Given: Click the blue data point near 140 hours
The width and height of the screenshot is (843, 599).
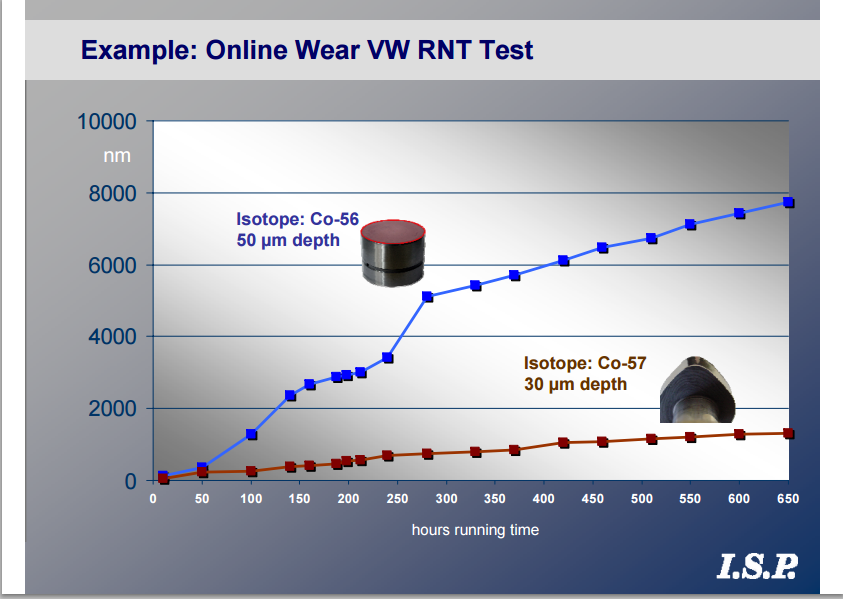Looking at the screenshot, I should (290, 396).
